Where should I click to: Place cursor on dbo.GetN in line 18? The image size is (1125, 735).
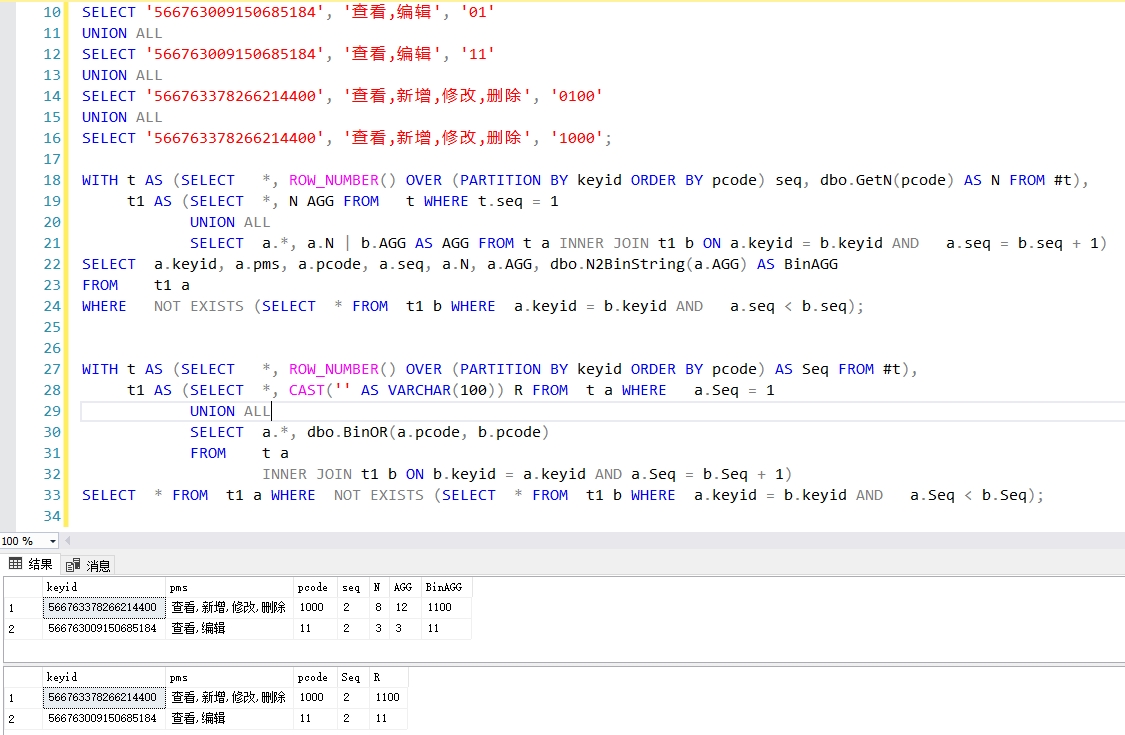(855, 180)
